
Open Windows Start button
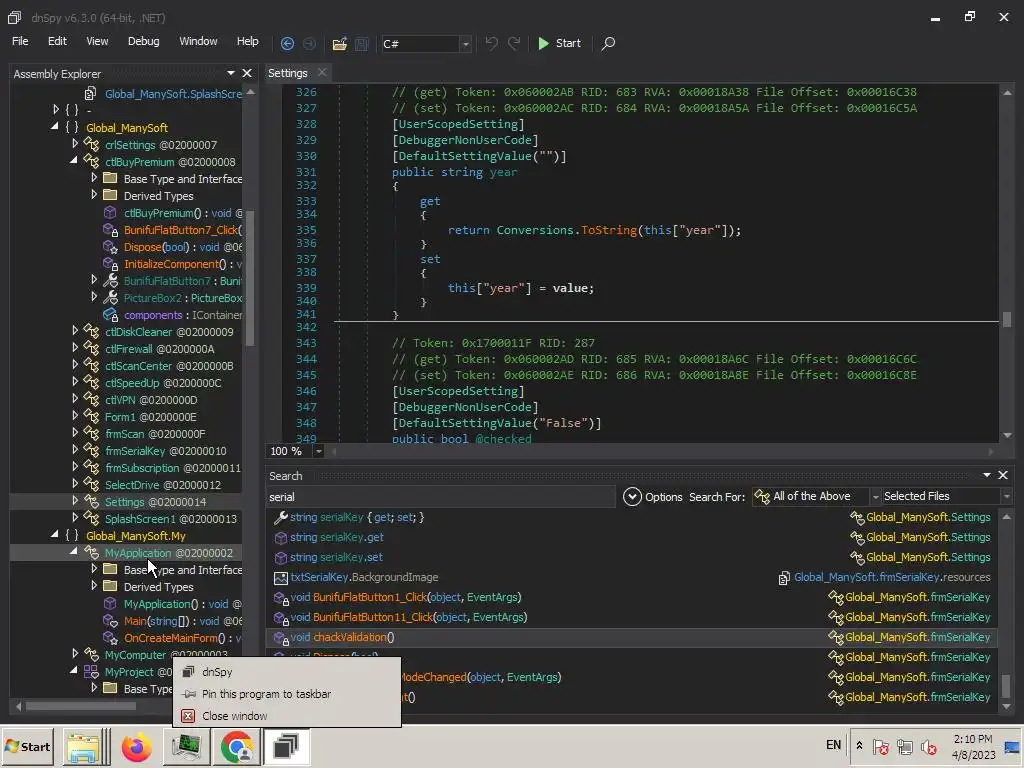tap(28, 746)
